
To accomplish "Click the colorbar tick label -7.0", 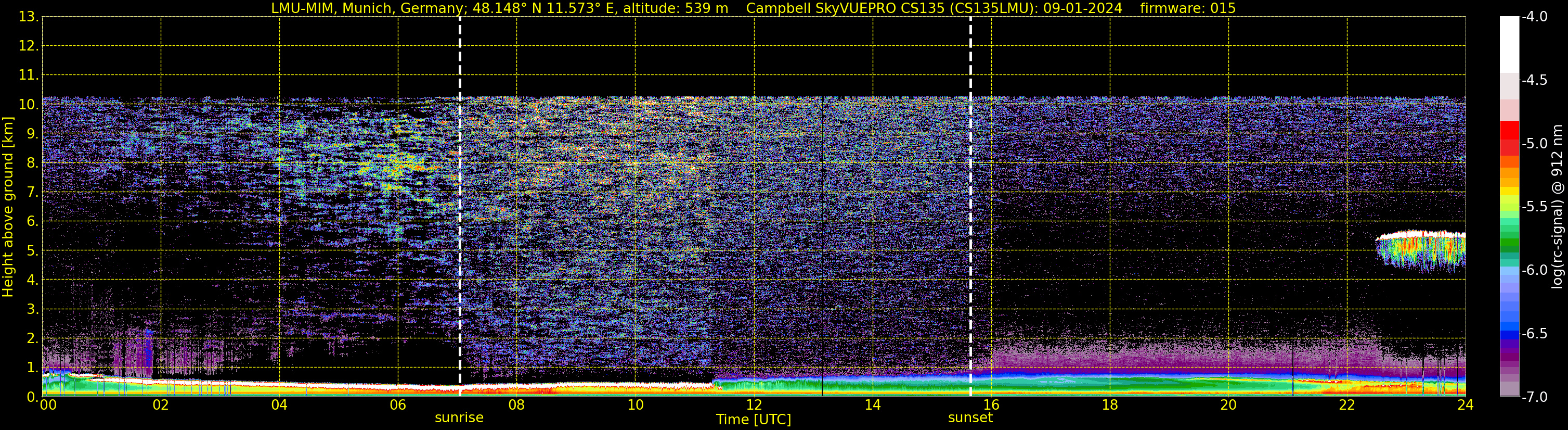I will pos(1534,397).
